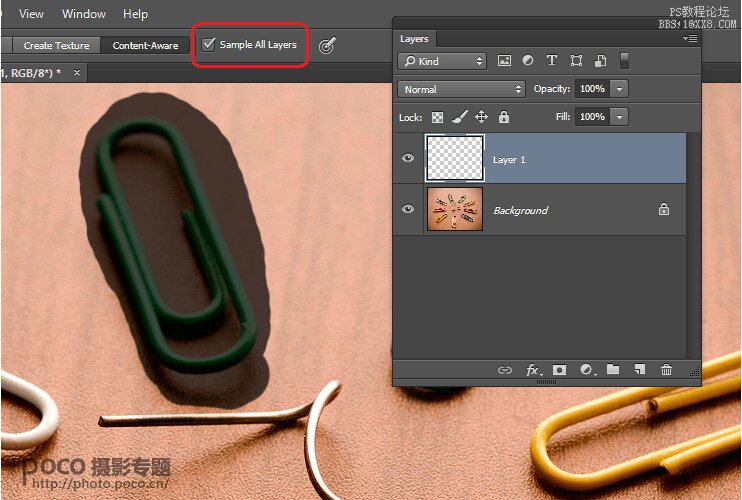This screenshot has height=500, width=742.
Task: Open Normal blend mode dropdown
Action: coord(462,89)
